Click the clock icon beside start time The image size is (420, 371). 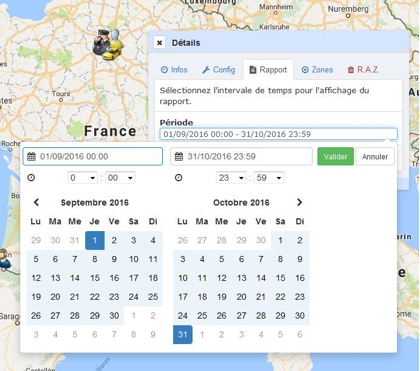pyautogui.click(x=31, y=178)
